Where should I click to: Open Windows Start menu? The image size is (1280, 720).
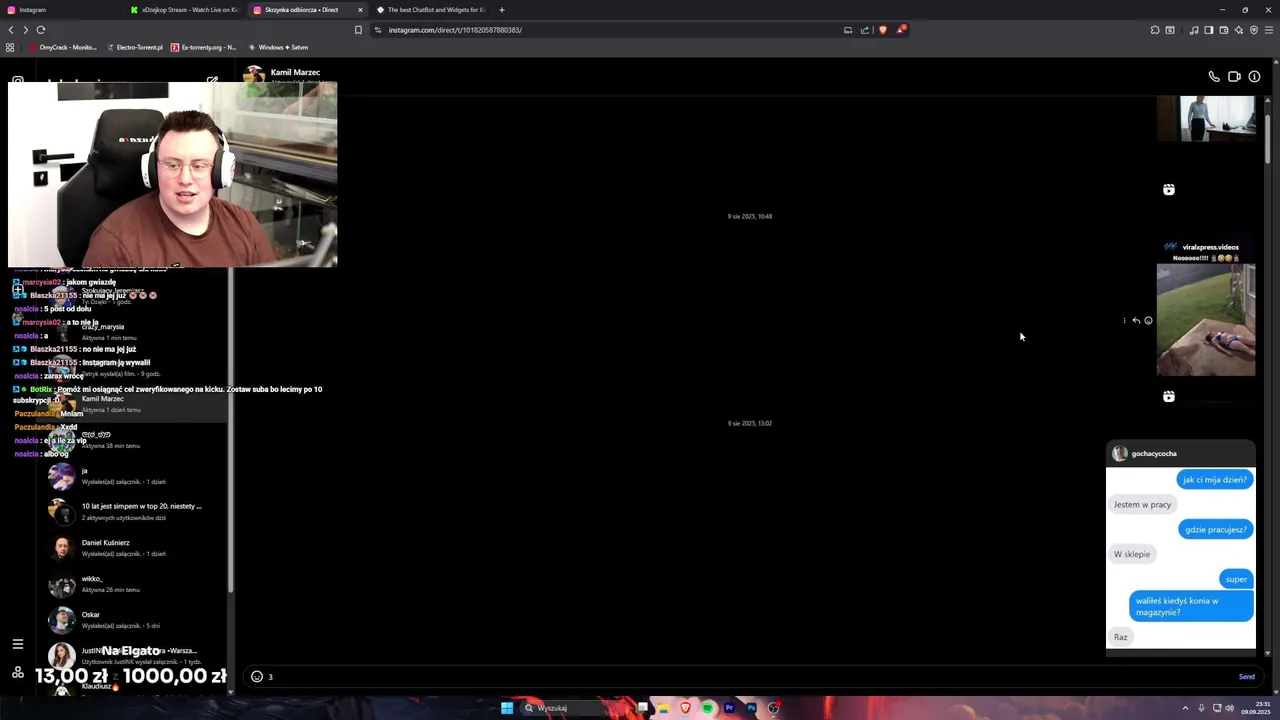[507, 708]
